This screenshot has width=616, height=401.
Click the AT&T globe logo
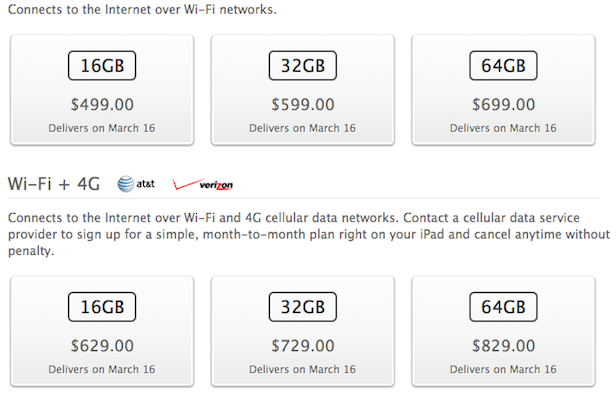click(x=125, y=184)
